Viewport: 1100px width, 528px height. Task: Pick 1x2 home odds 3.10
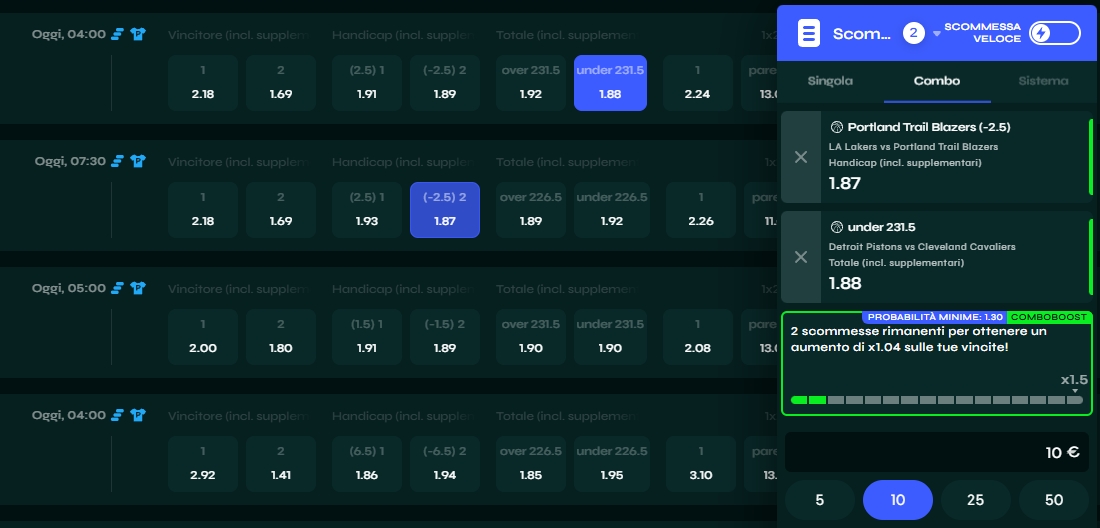(x=701, y=463)
